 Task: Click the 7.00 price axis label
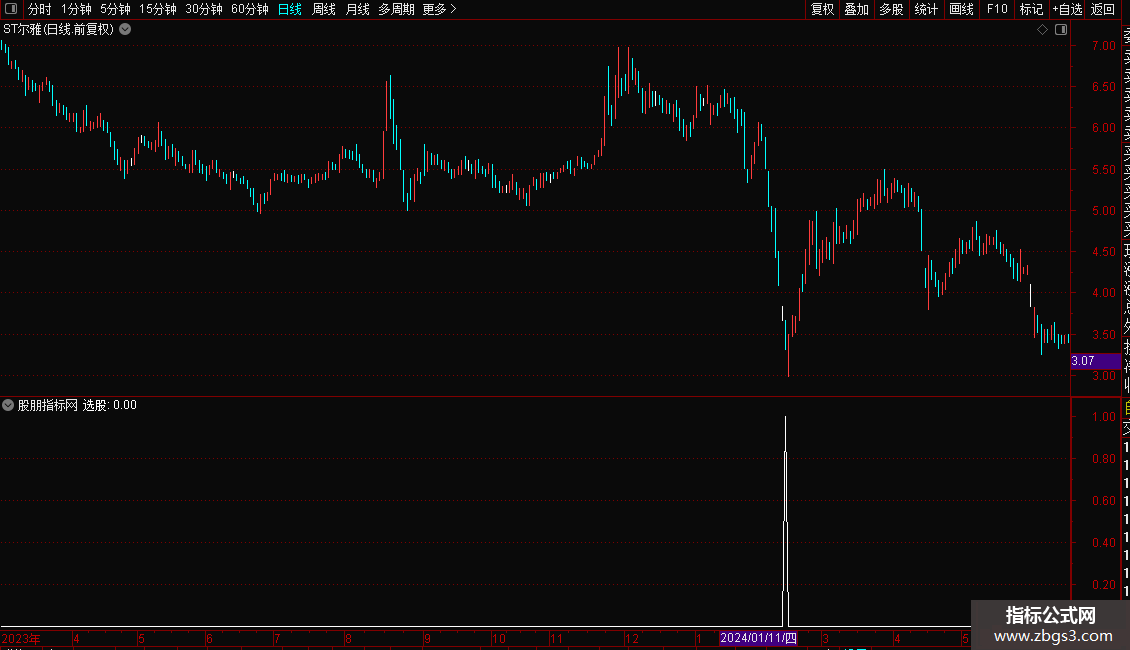(1103, 45)
